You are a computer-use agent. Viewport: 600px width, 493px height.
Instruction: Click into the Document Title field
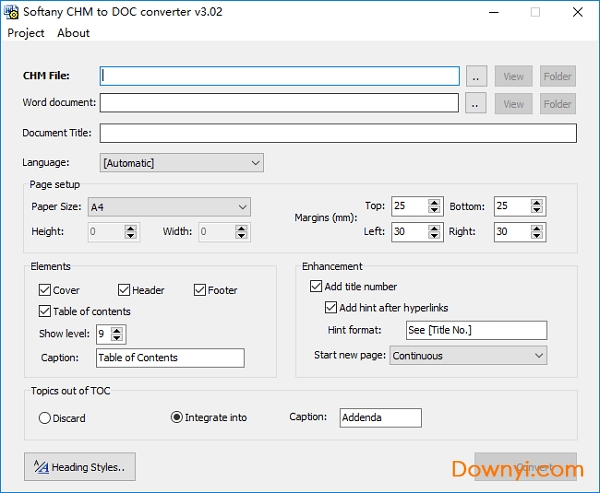[x=338, y=133]
